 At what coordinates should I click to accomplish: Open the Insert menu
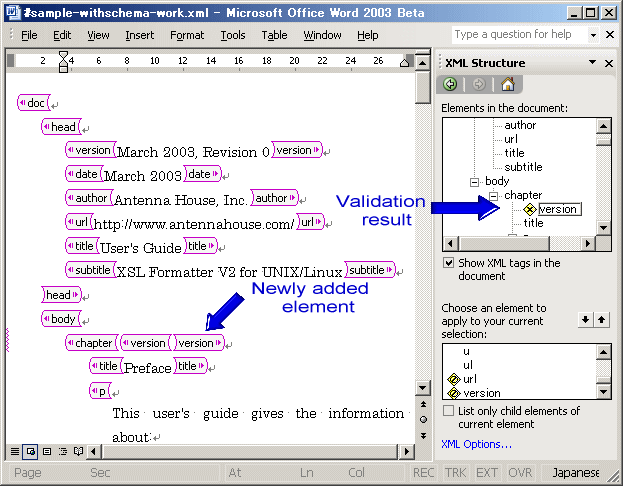point(139,35)
